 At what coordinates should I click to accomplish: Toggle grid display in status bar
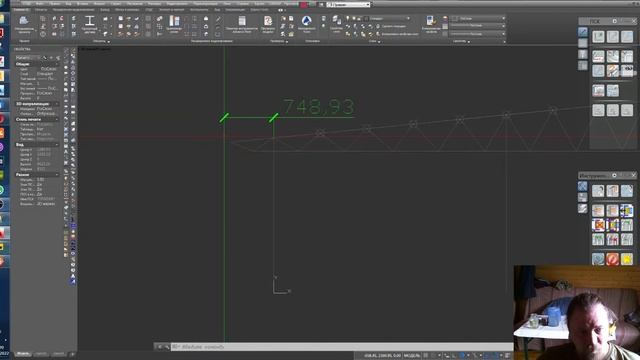point(426,356)
